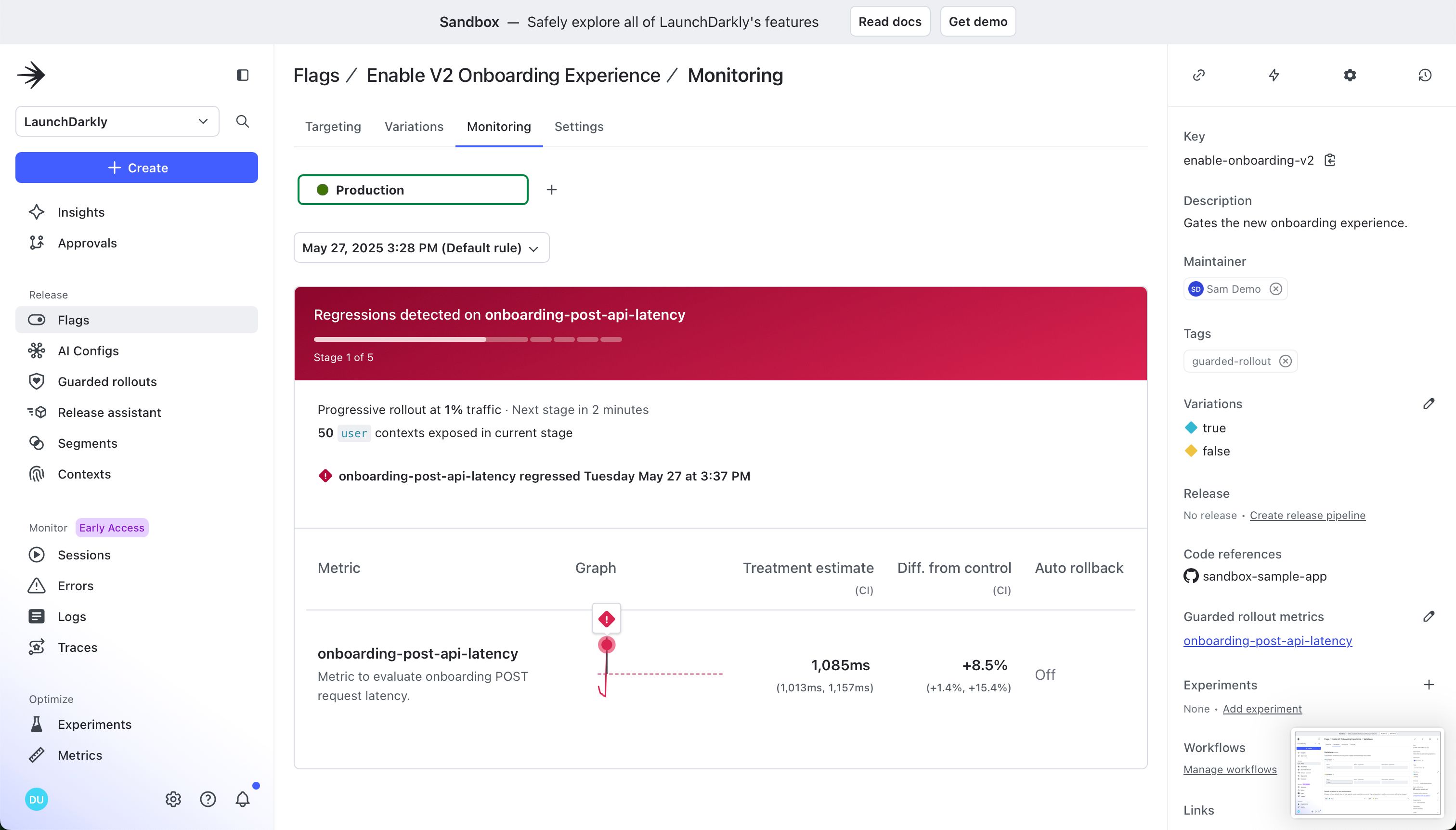This screenshot has height=830, width=1456.
Task: Click the rollout stage progress bar
Action: click(x=468, y=339)
